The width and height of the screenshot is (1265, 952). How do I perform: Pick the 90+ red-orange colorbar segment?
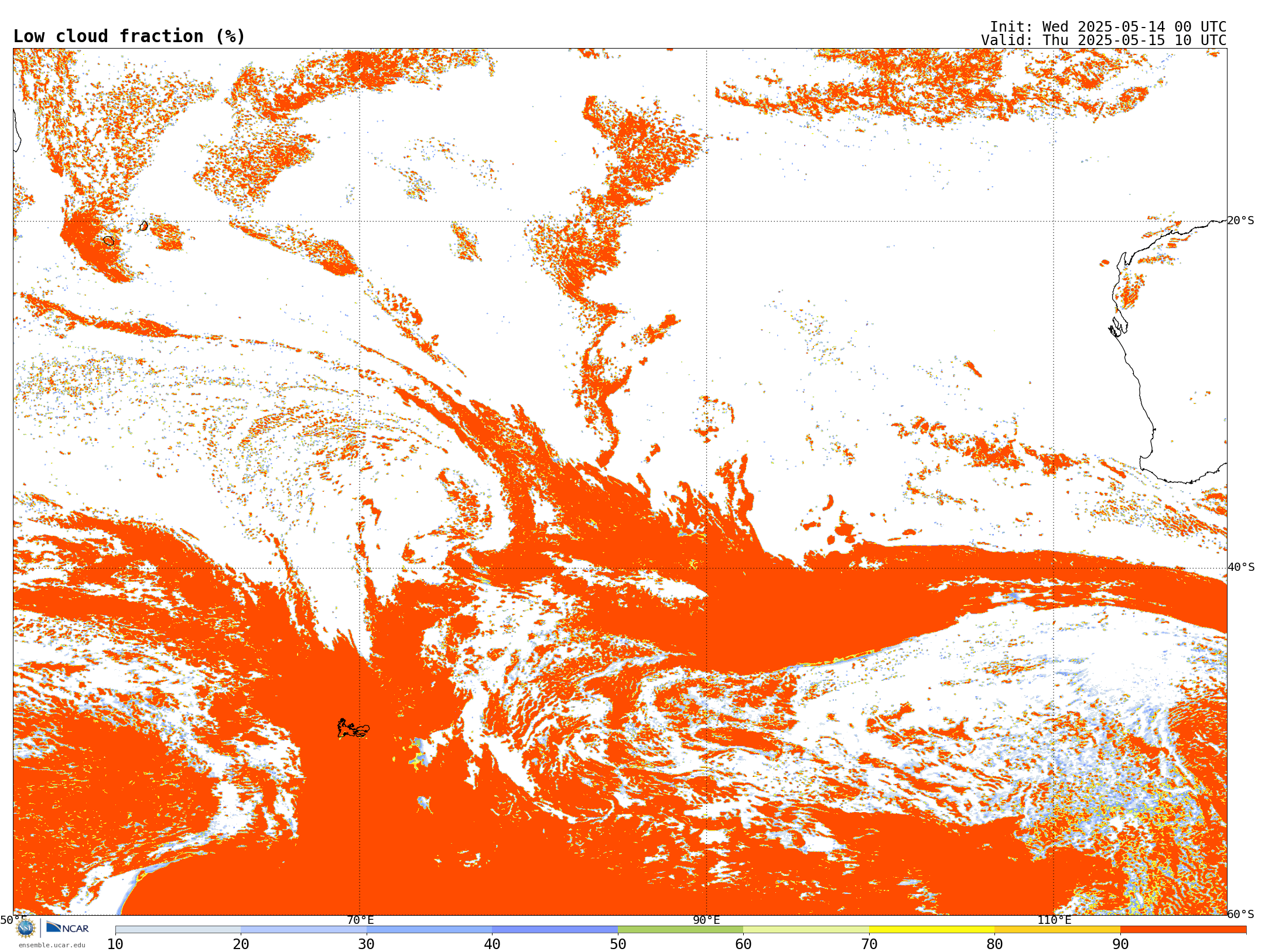pos(1183,930)
